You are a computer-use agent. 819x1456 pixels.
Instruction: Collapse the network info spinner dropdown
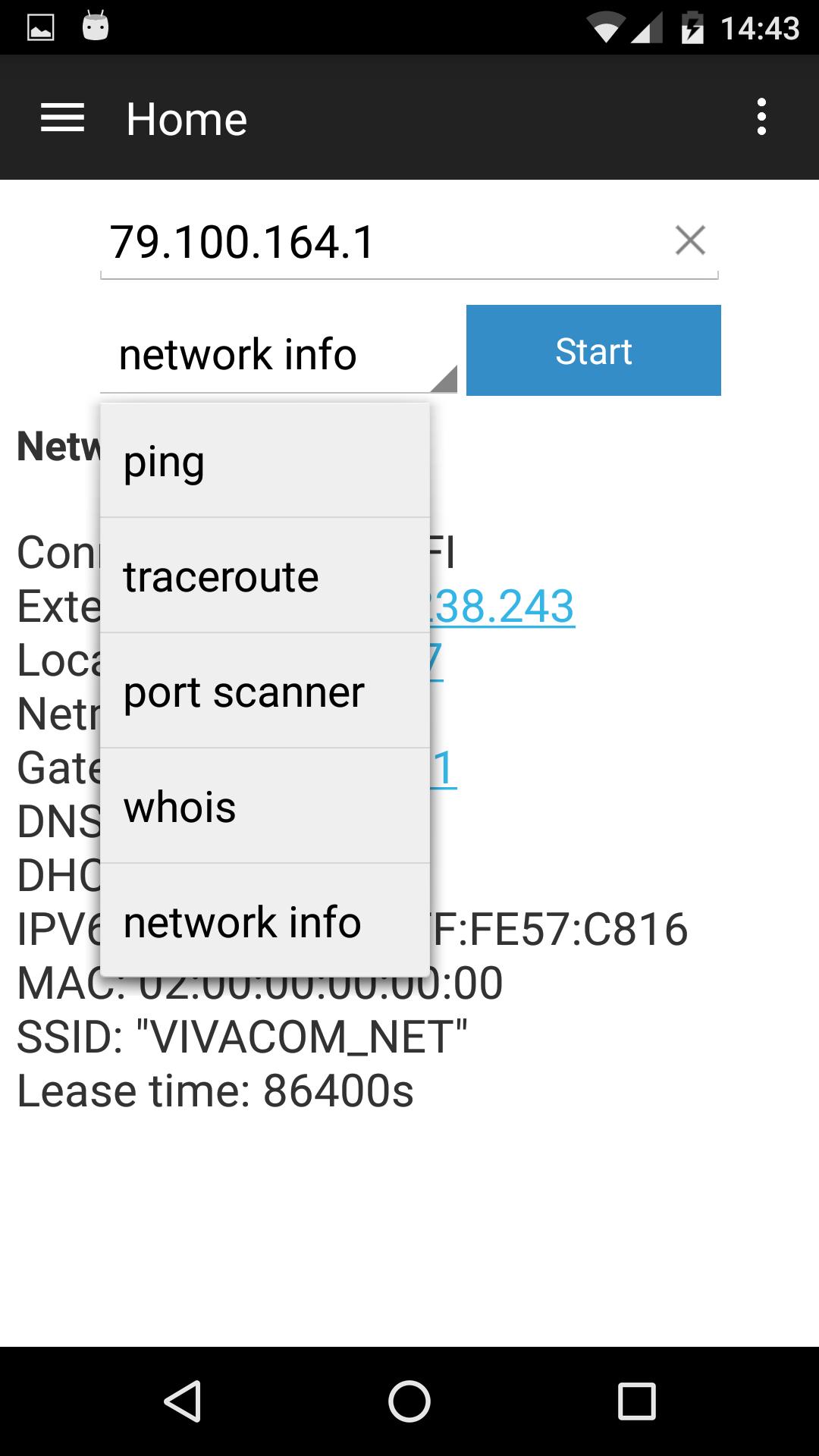[278, 353]
